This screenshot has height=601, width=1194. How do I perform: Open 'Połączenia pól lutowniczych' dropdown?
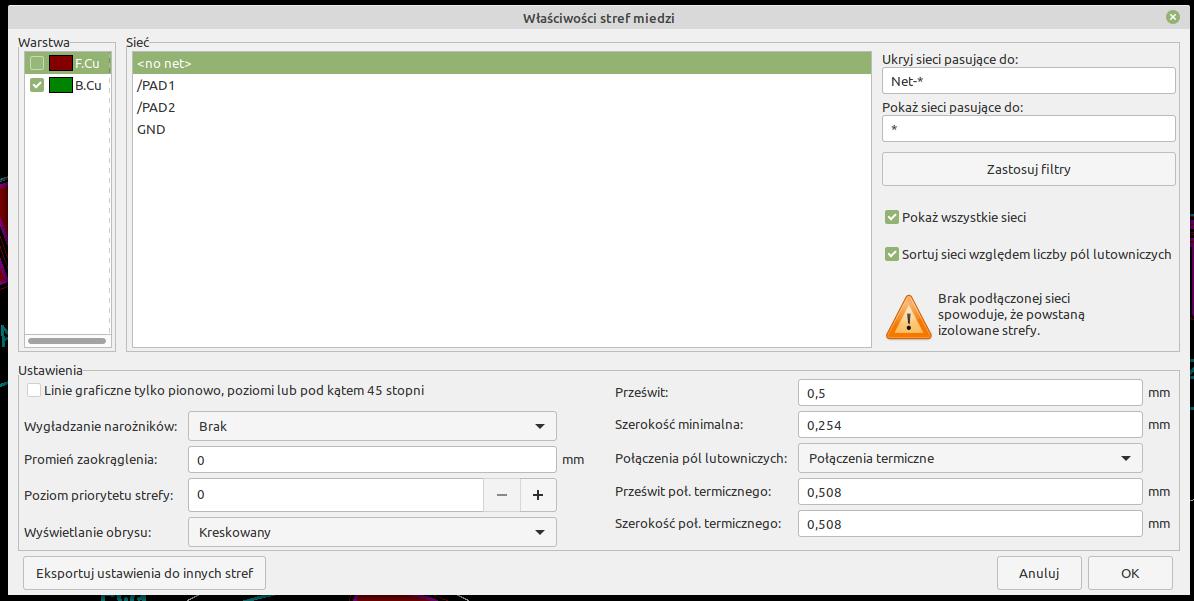point(970,458)
